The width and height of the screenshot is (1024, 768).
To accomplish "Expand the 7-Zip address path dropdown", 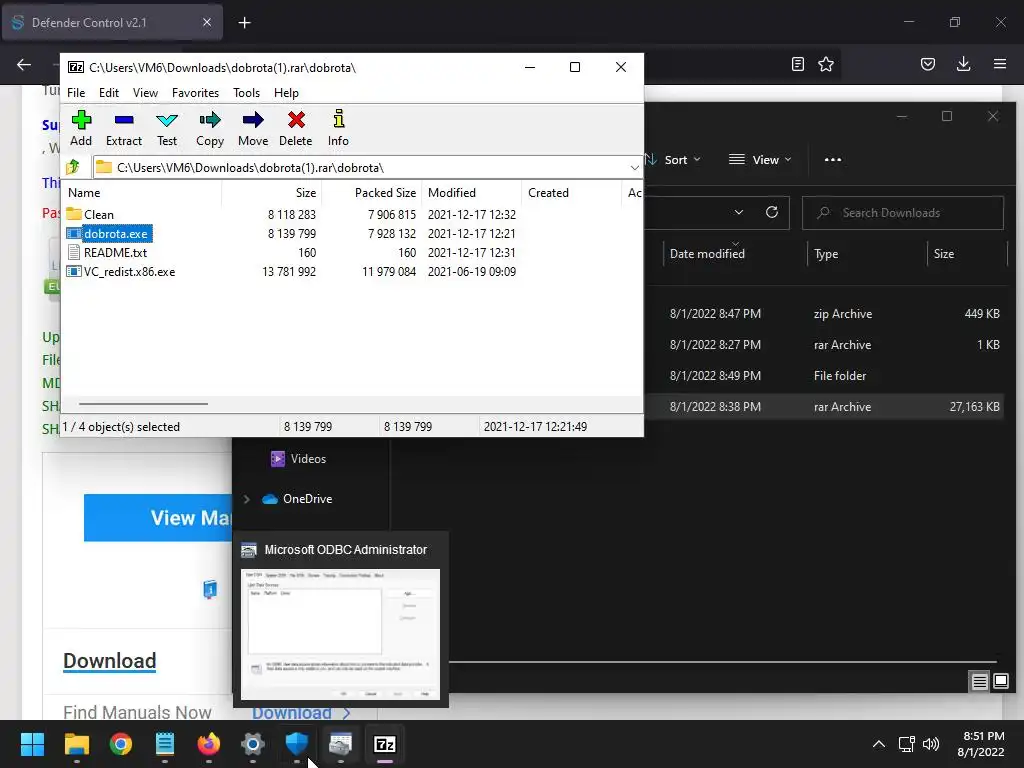I will pos(634,168).
